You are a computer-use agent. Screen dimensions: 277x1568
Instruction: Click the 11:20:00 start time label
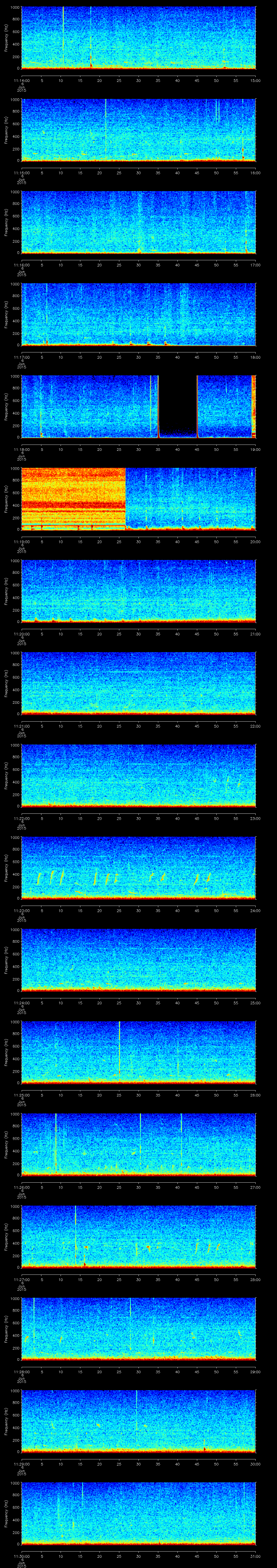pyautogui.click(x=21, y=634)
